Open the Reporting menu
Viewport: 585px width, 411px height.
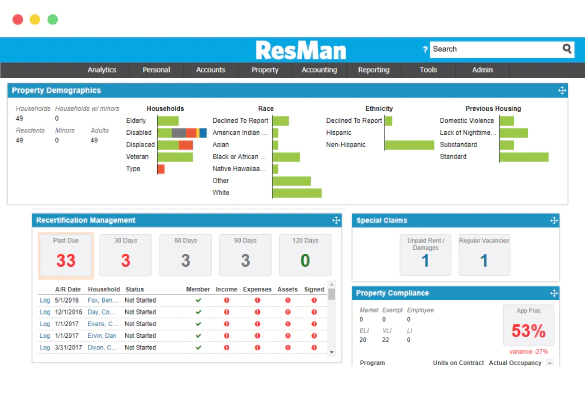coord(373,70)
